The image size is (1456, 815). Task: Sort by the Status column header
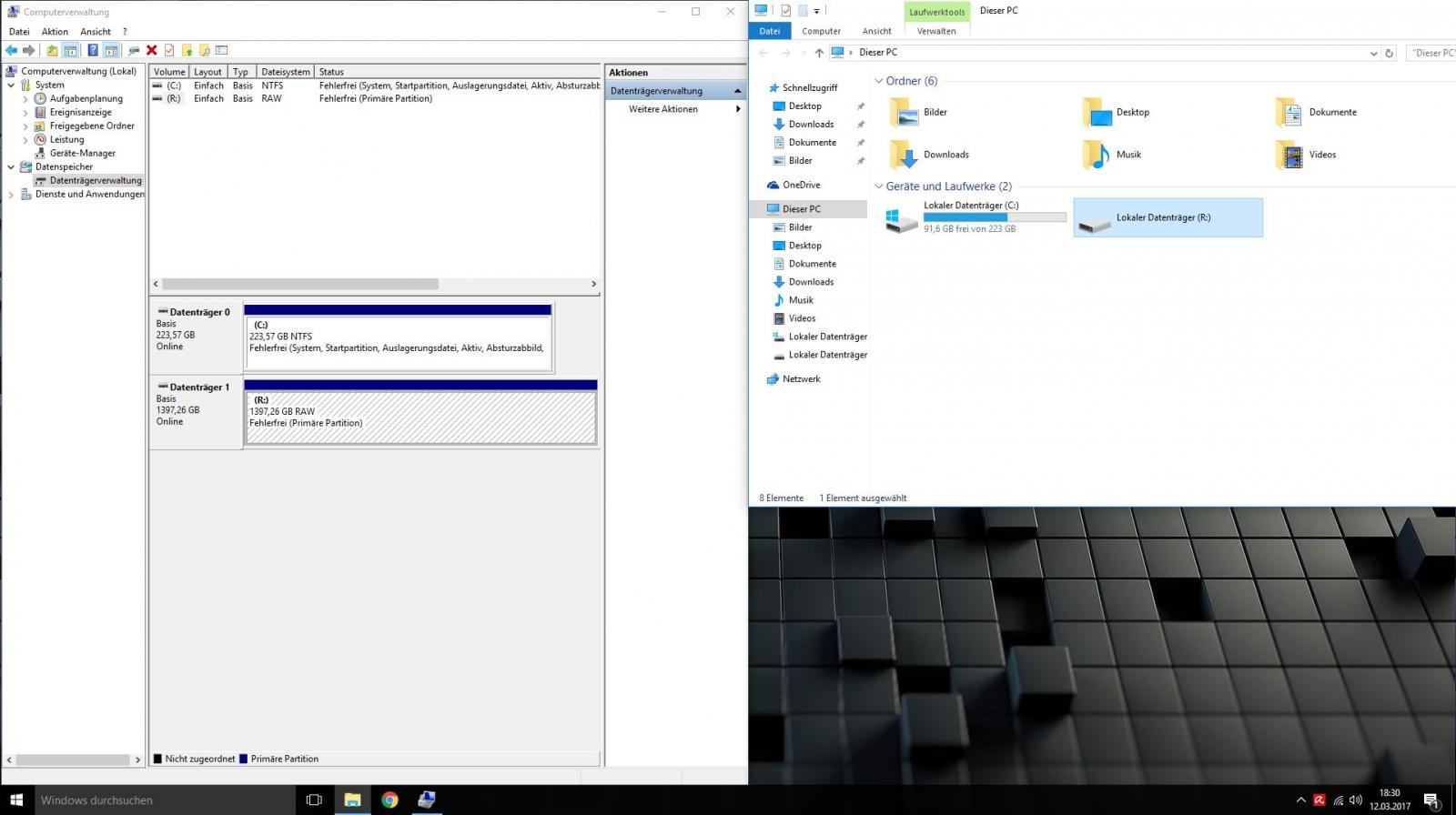coord(457,72)
